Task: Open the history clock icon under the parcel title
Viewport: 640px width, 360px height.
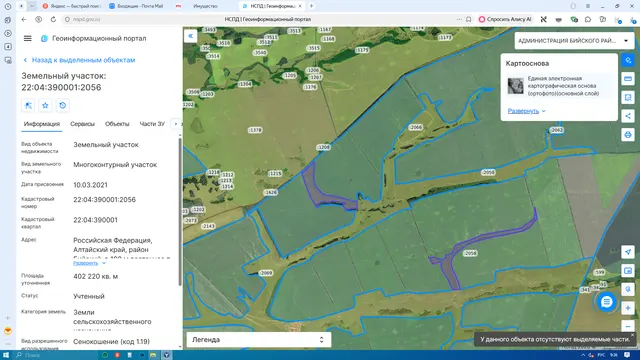Action: coord(62,105)
